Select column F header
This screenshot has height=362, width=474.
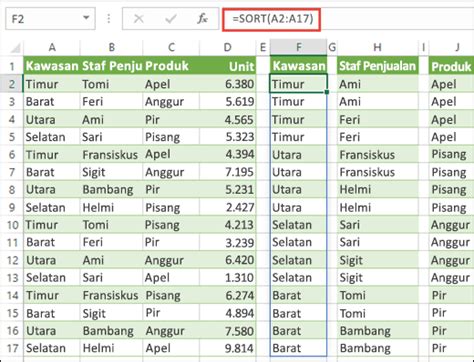pyautogui.click(x=298, y=47)
